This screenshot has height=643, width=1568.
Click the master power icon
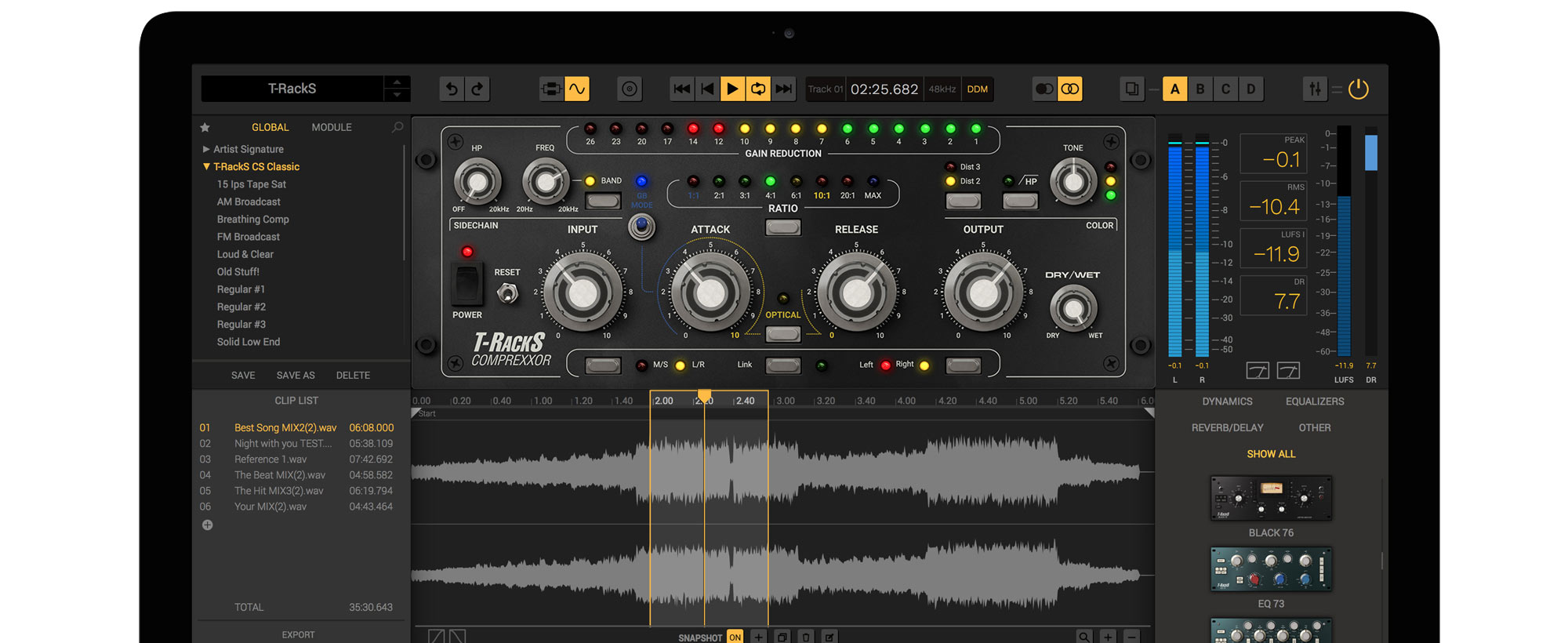point(1359,89)
